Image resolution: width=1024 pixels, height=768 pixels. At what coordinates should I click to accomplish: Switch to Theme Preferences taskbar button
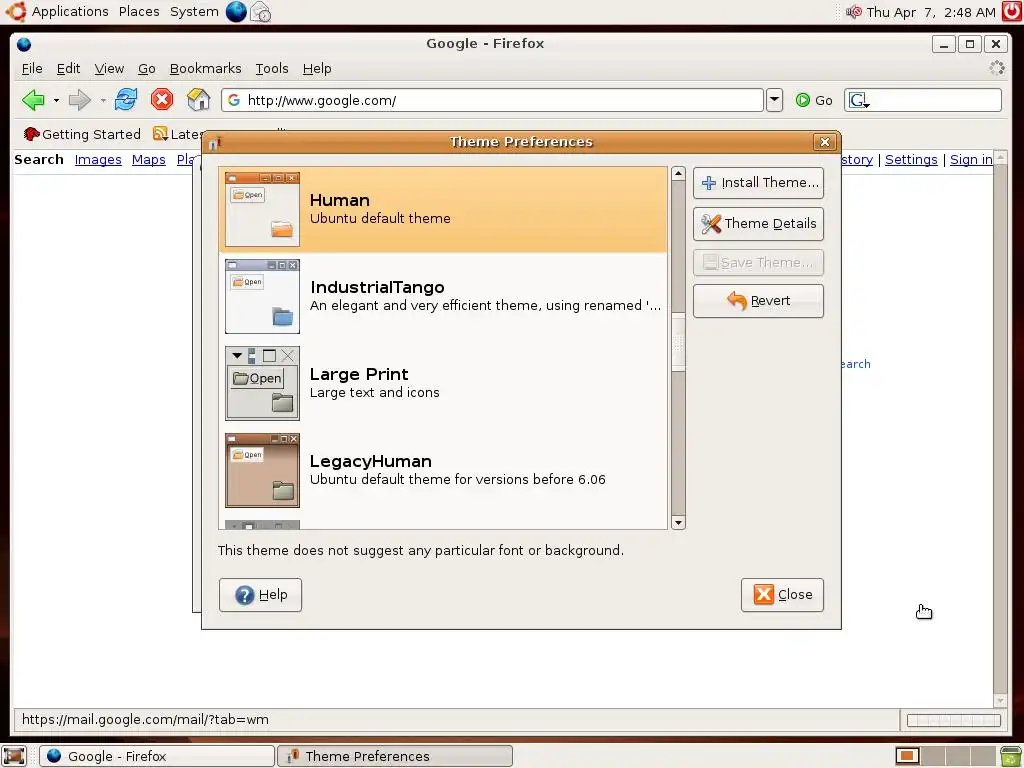pyautogui.click(x=395, y=756)
